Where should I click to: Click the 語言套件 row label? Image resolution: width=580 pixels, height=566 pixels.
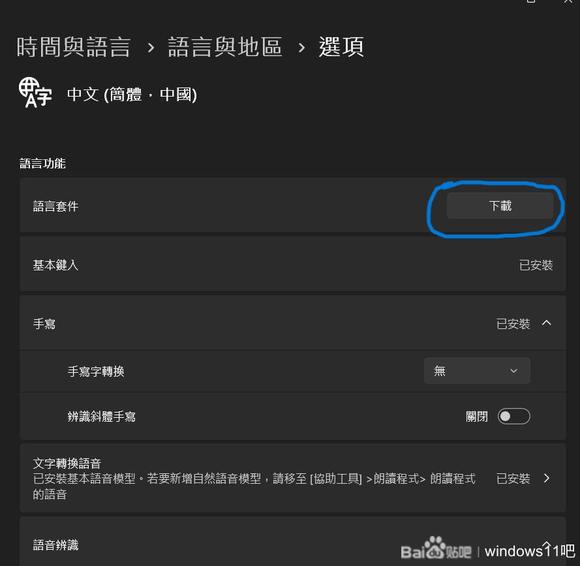[55, 206]
